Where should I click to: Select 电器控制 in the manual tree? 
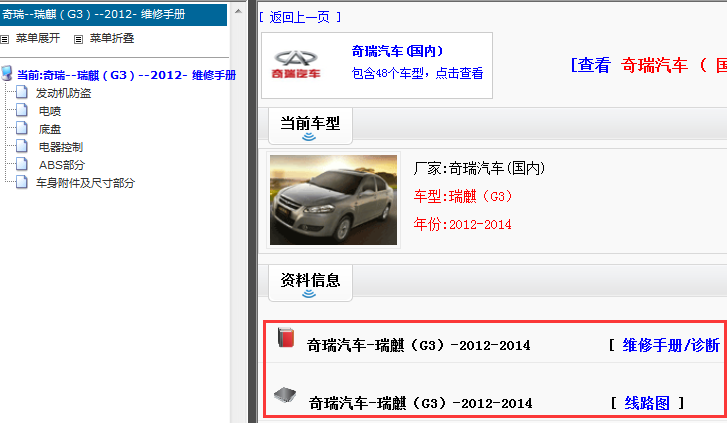point(61,147)
